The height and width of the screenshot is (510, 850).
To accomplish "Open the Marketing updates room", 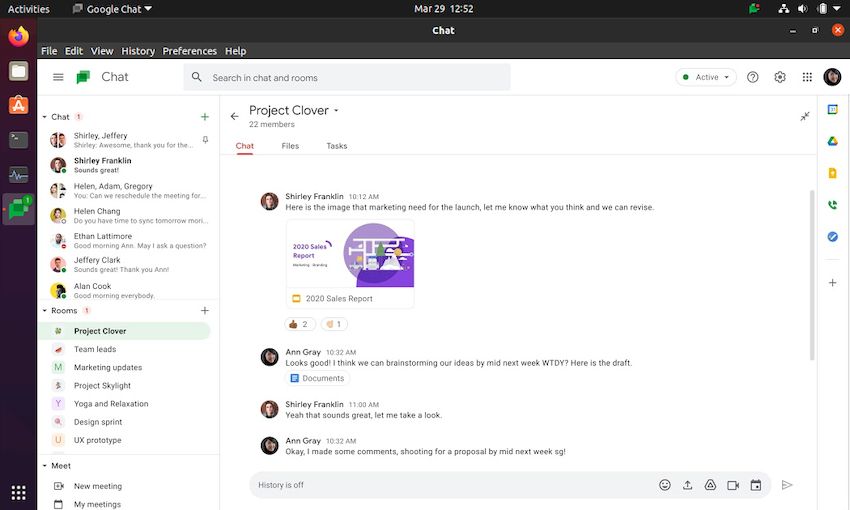I will [x=125, y=367].
